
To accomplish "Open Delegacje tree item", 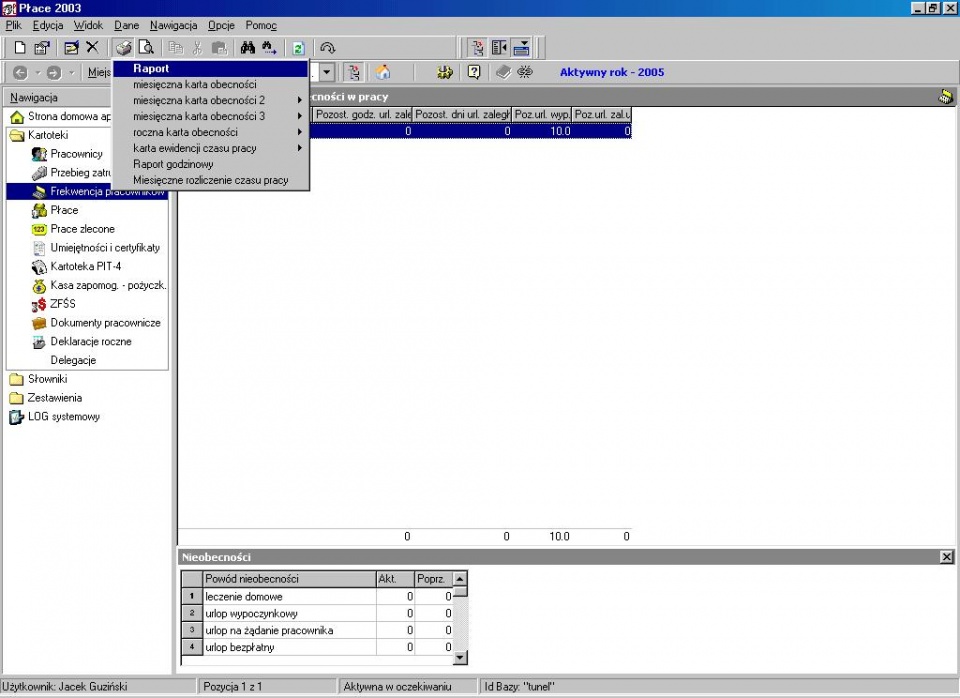I will (73, 361).
